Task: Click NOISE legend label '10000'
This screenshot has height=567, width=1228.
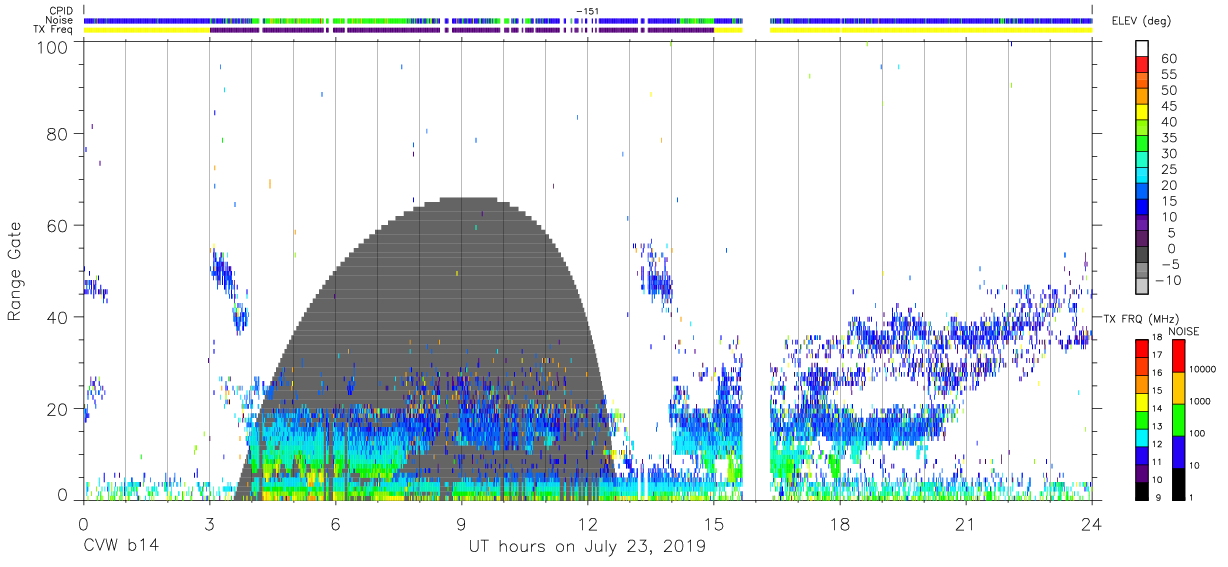Action: [1203, 371]
